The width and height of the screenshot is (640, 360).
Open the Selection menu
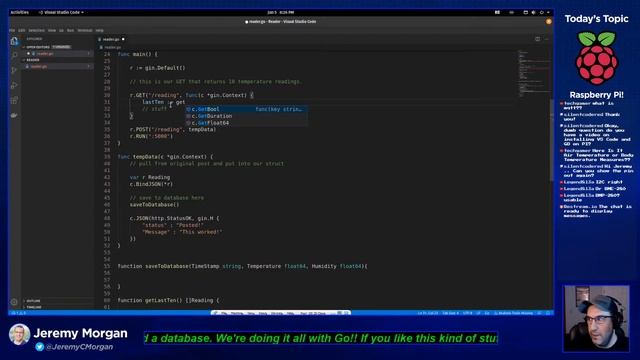tap(36, 30)
